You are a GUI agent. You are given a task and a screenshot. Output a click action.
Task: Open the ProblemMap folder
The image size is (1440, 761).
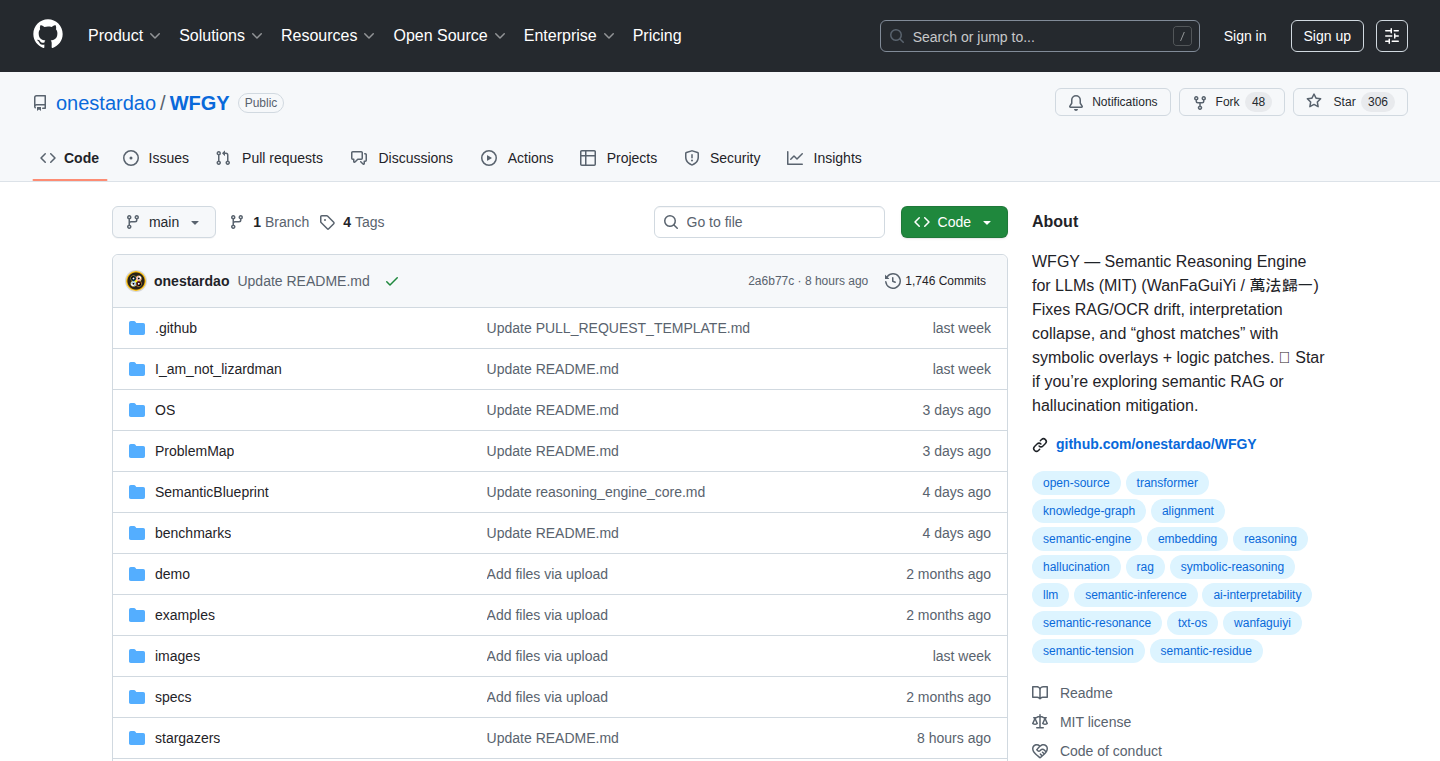(195, 451)
